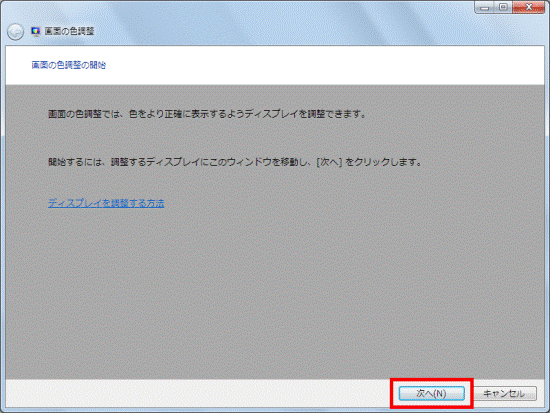This screenshot has width=550, height=413.
Task: Click the sentence starting with 画面の色調整では
Action: click(207, 114)
